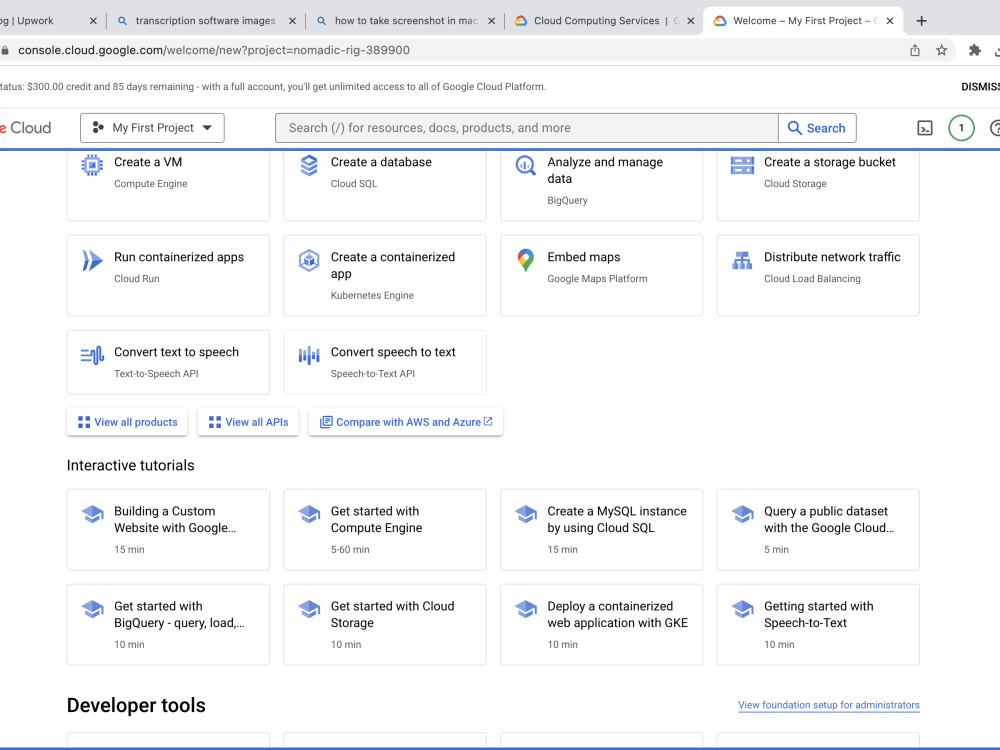Screen dimensions: 1000x750
Task: Activate Cloud Shell terminal icon
Action: tap(925, 128)
